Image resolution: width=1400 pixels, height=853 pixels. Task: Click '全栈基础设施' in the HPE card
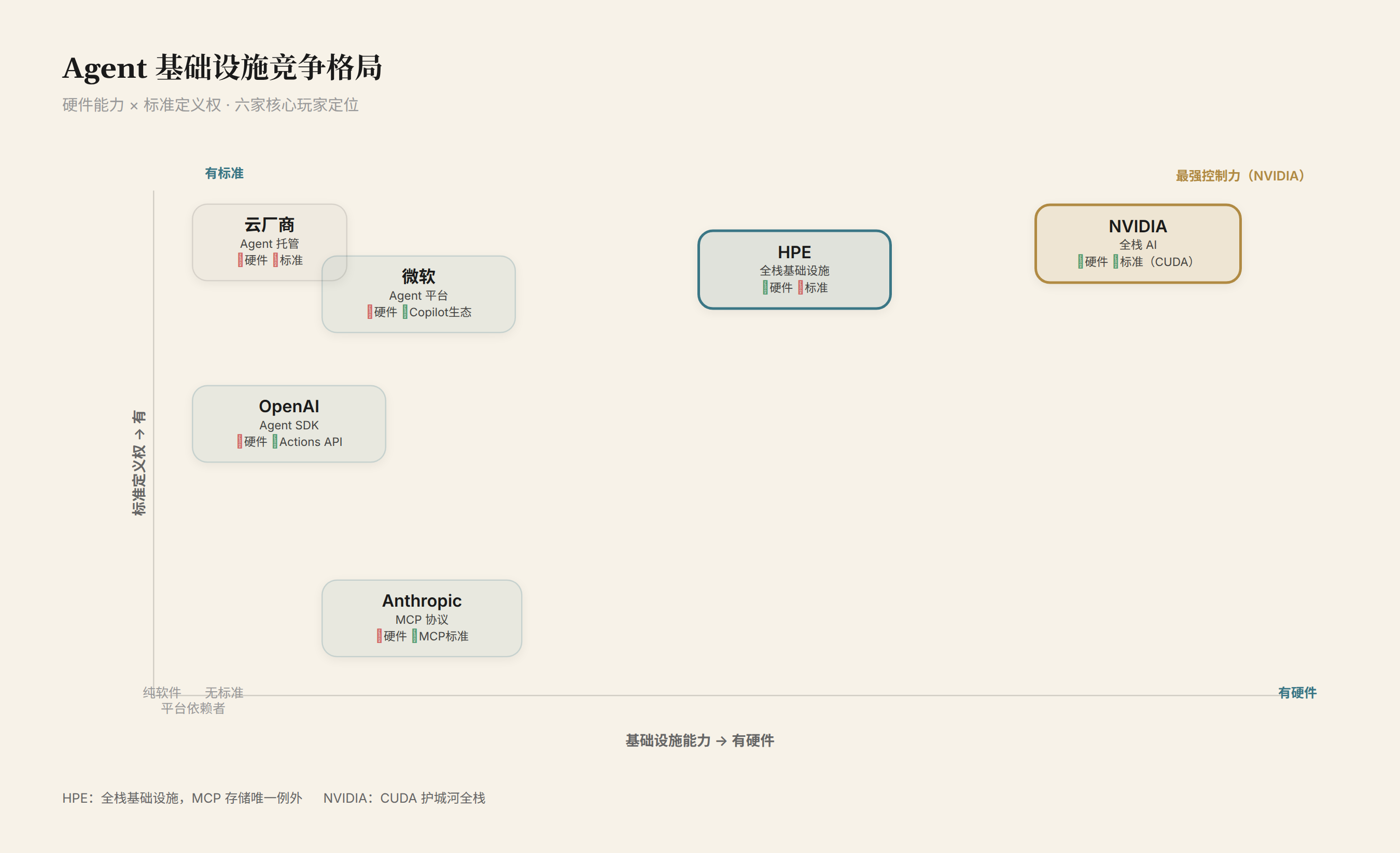(794, 271)
